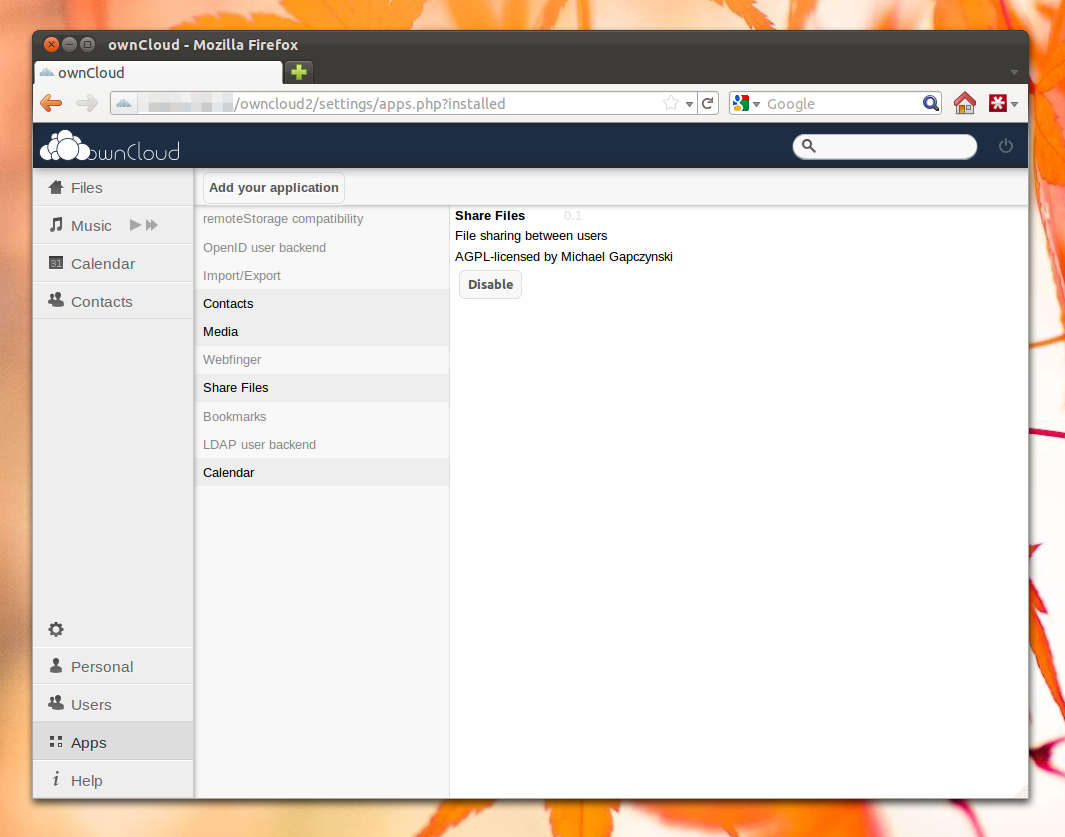Screen dimensions: 1065x837
Task: Select OpenID user backend in the app list
Action: [321, 248]
